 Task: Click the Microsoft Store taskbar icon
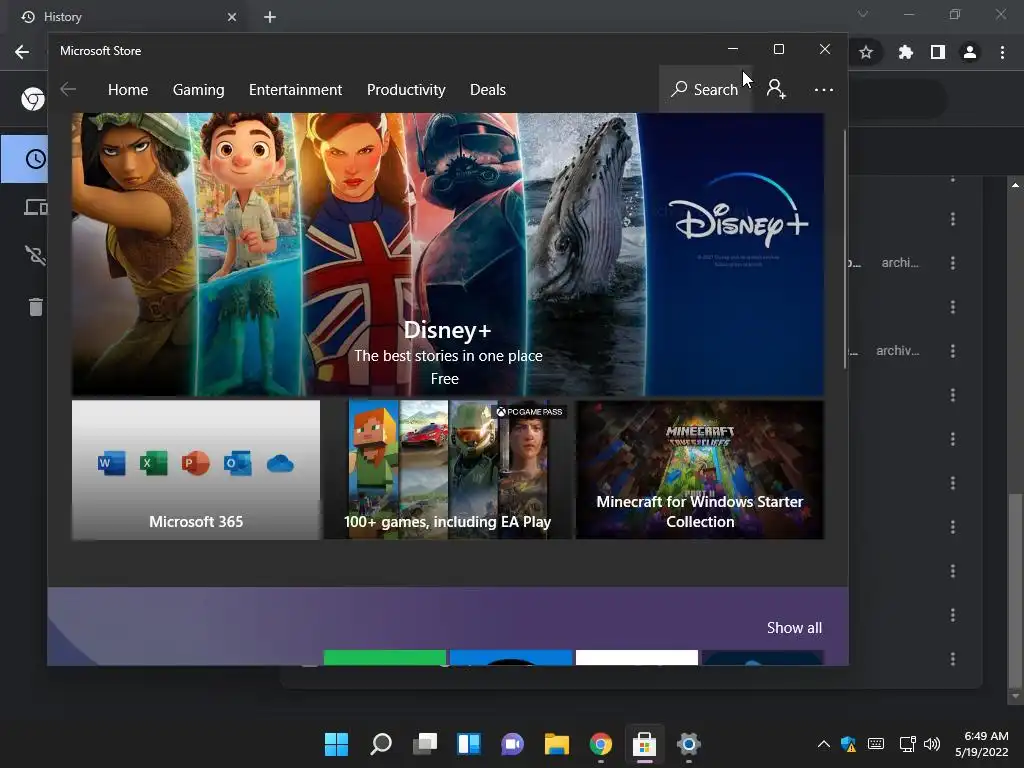point(645,744)
